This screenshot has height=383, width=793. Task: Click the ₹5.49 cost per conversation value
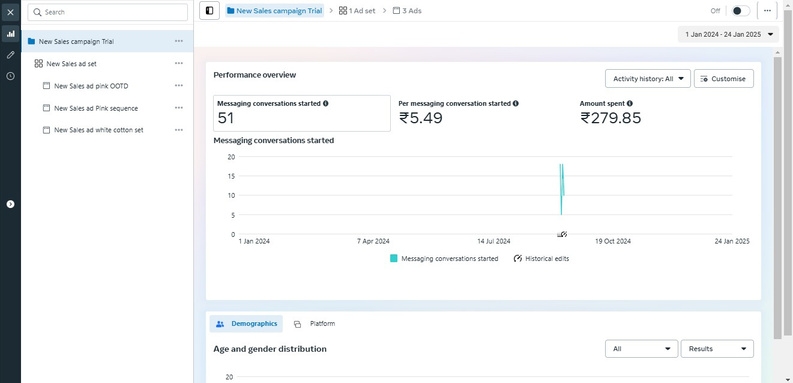pos(421,118)
